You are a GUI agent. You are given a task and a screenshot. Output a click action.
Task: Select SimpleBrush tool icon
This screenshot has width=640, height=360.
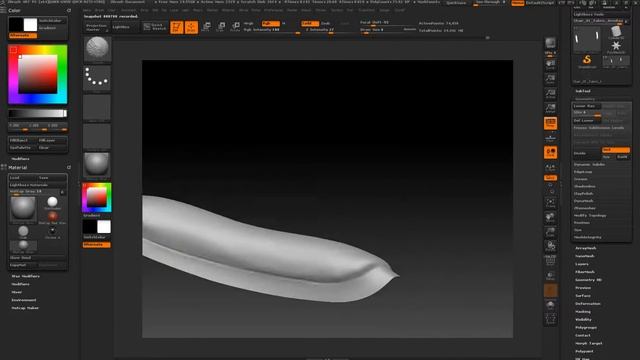tap(587, 61)
